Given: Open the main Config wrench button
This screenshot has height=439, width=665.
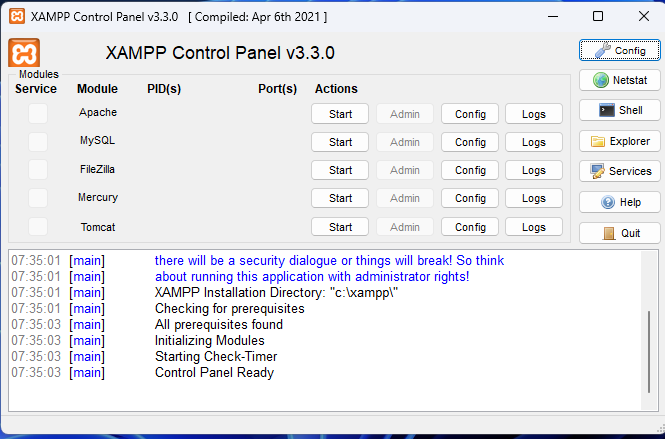Looking at the screenshot, I should click(620, 50).
